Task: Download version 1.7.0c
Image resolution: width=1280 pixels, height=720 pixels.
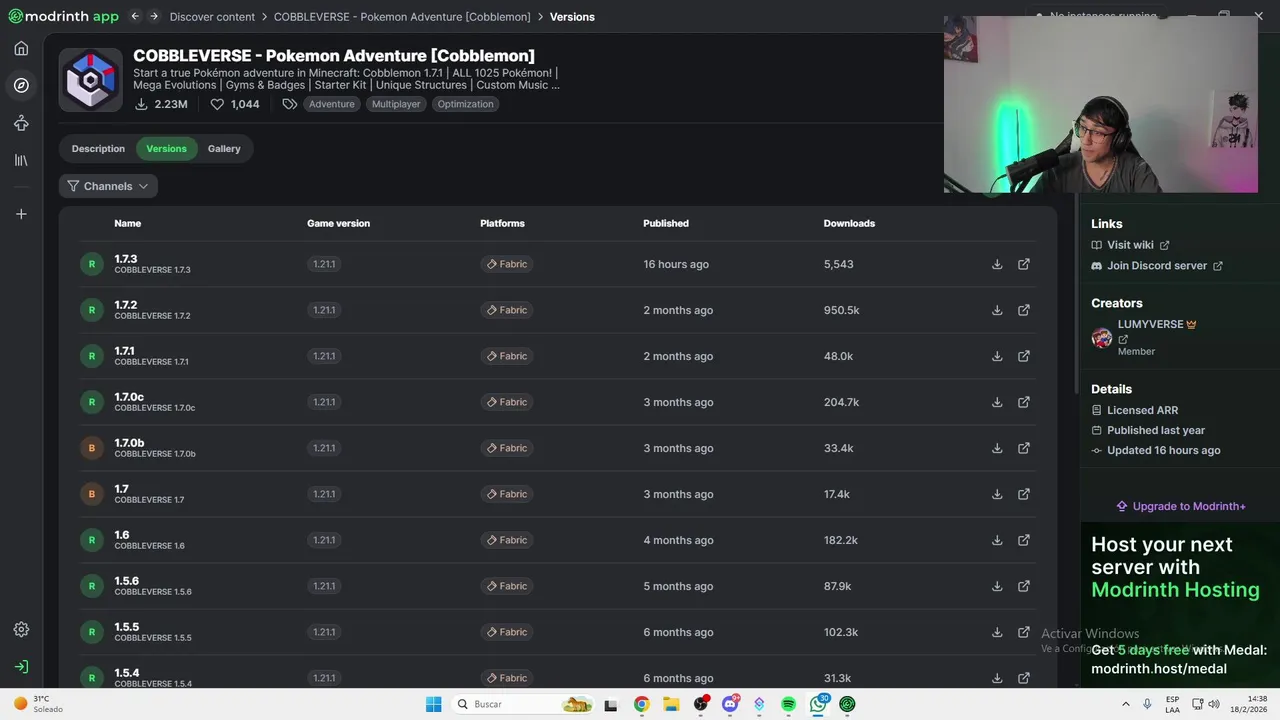Action: coord(997,402)
